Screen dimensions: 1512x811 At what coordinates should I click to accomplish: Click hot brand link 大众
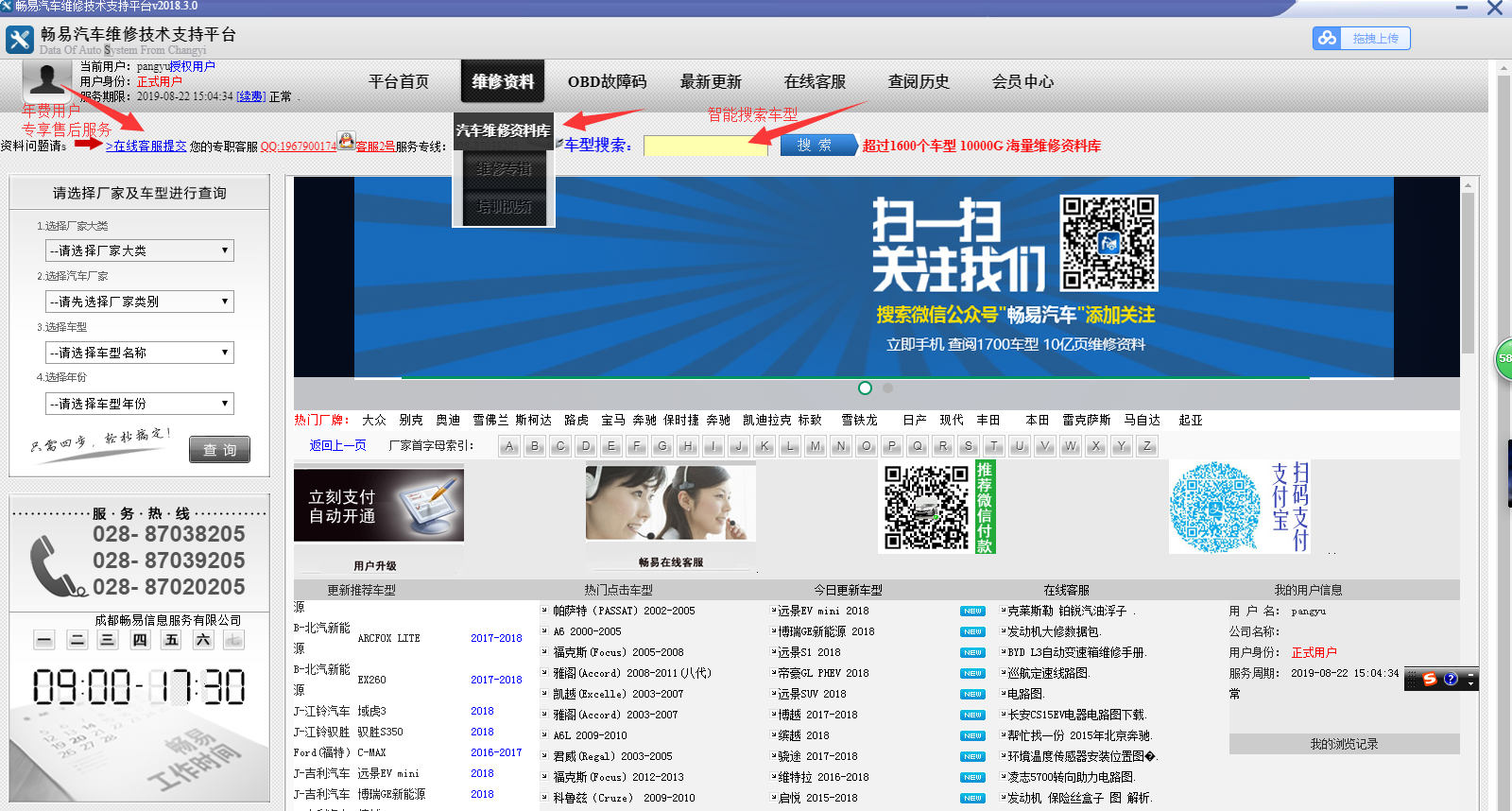click(374, 420)
